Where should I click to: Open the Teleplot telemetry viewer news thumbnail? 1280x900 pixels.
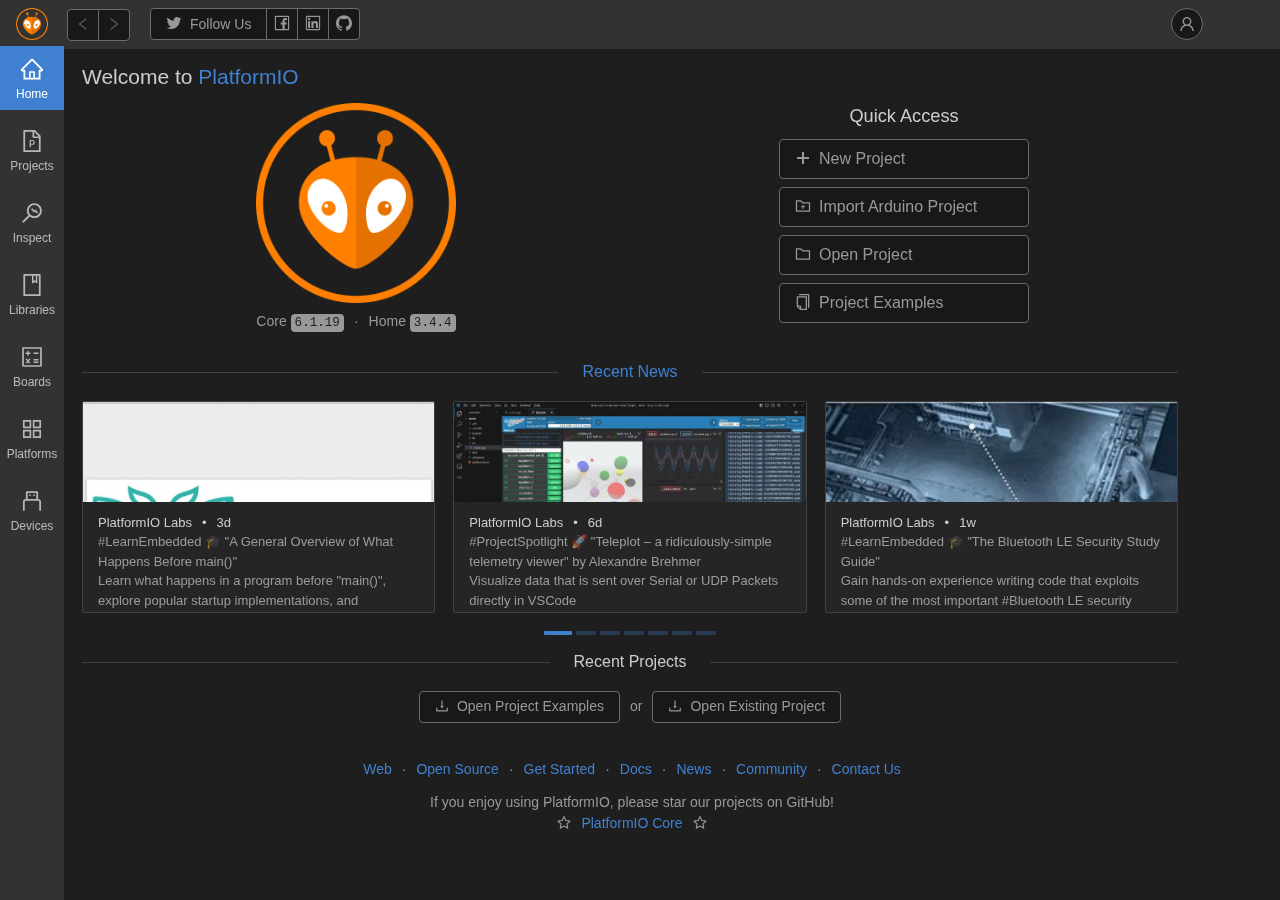[x=630, y=452]
